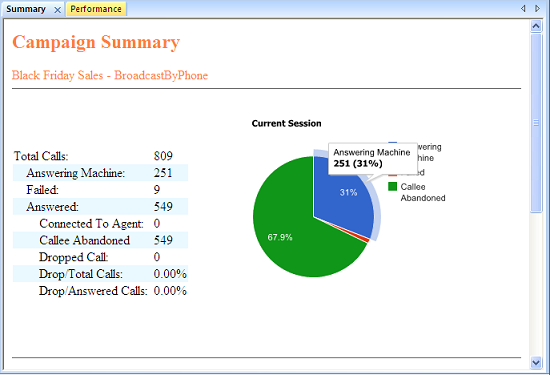Click the scrollbar down arrow button
The height and width of the screenshot is (375, 550).
point(536,363)
